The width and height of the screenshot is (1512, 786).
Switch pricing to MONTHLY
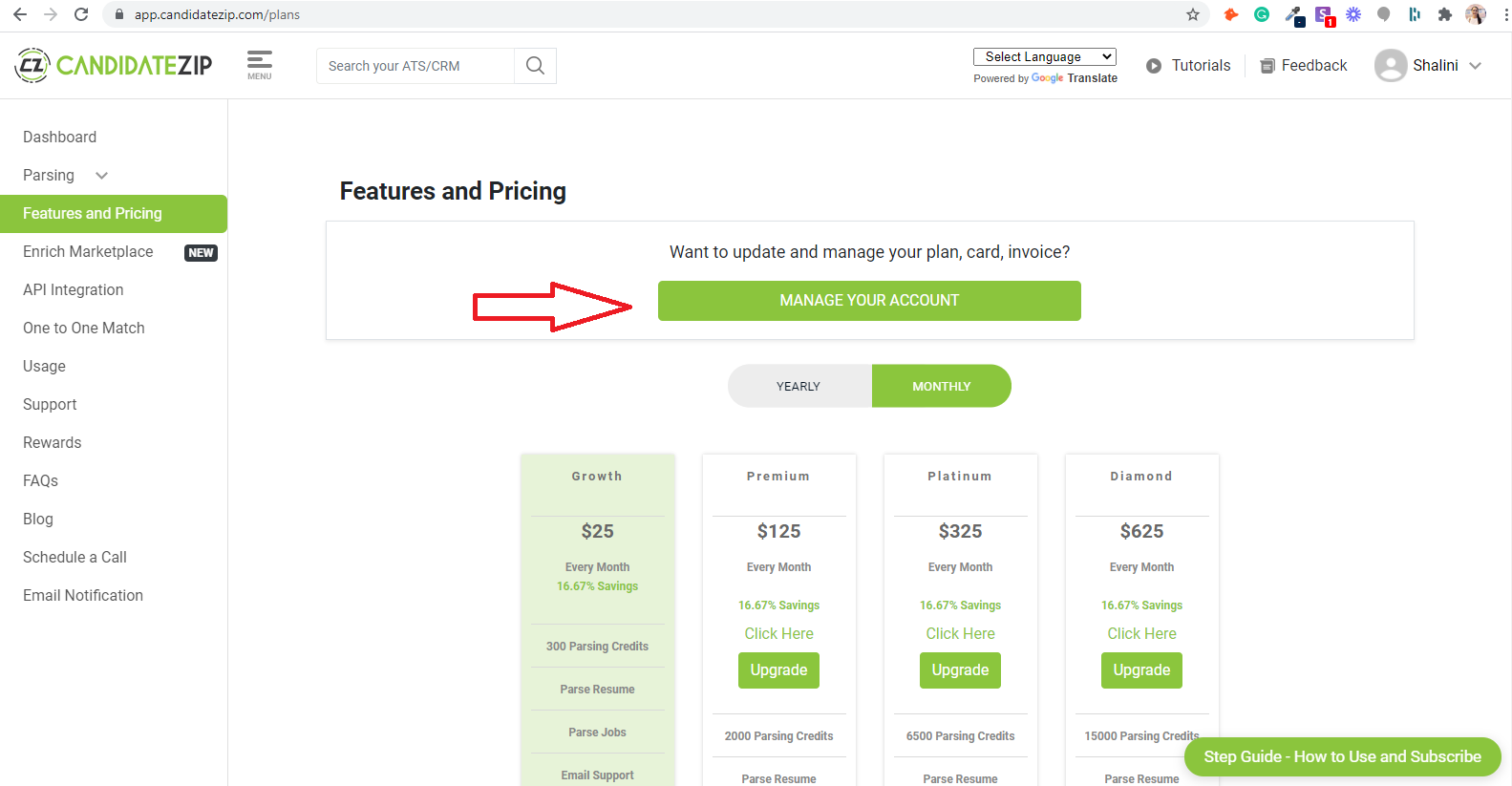[942, 386]
